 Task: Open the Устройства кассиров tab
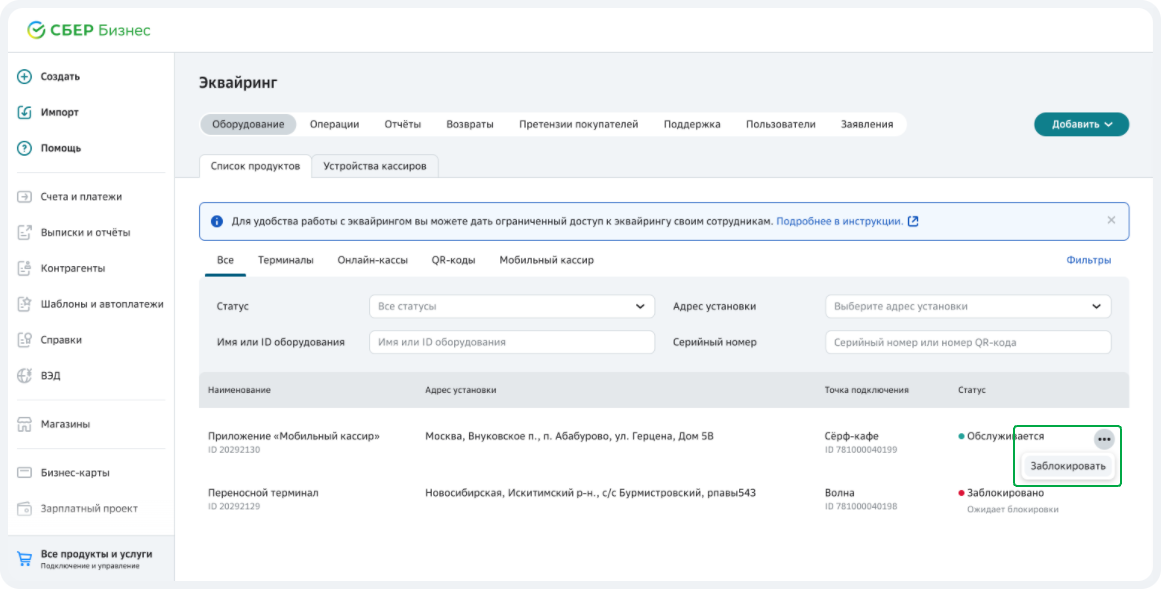point(375,166)
